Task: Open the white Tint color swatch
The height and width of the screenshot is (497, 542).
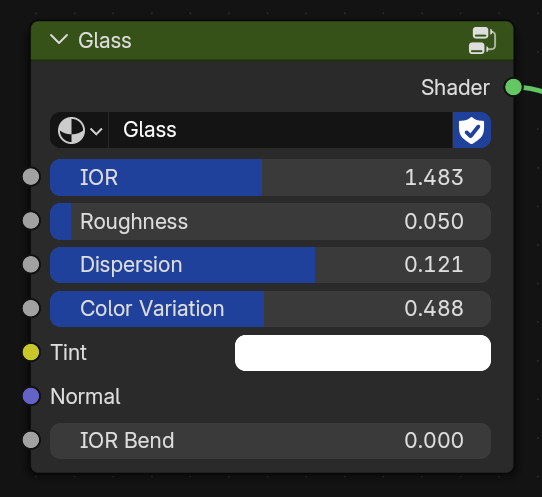Action: (x=363, y=353)
